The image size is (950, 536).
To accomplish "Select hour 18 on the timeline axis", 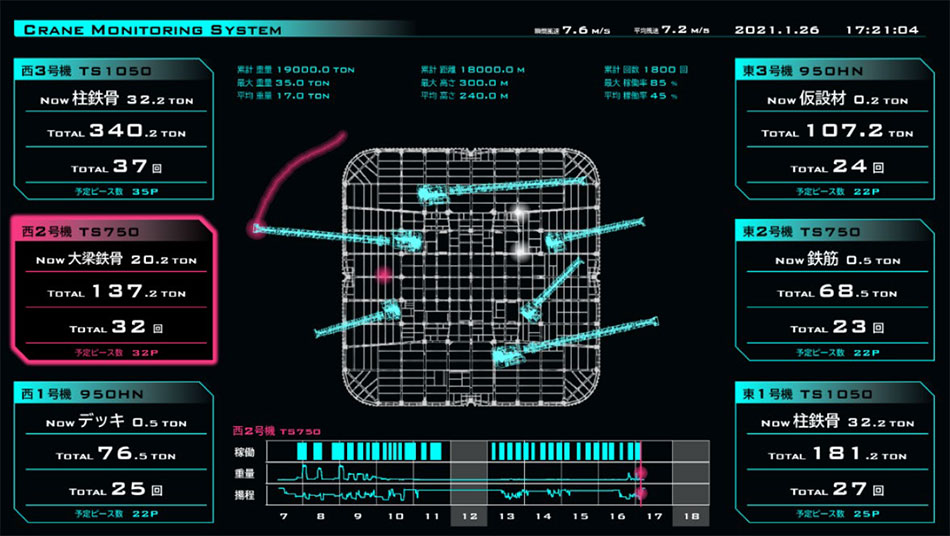I will (690, 516).
